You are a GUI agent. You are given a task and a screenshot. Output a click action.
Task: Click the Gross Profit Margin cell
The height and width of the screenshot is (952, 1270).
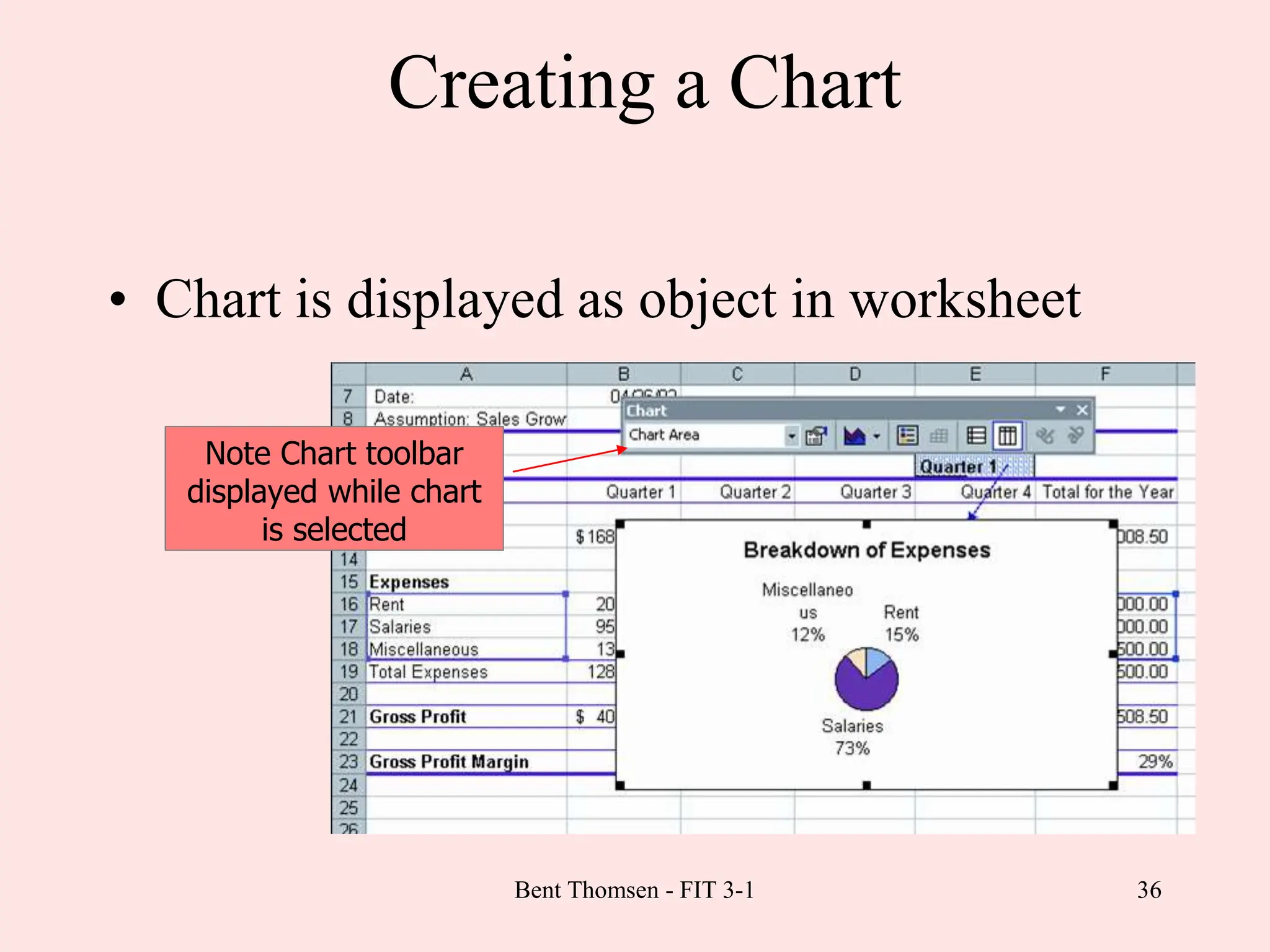click(x=466, y=762)
